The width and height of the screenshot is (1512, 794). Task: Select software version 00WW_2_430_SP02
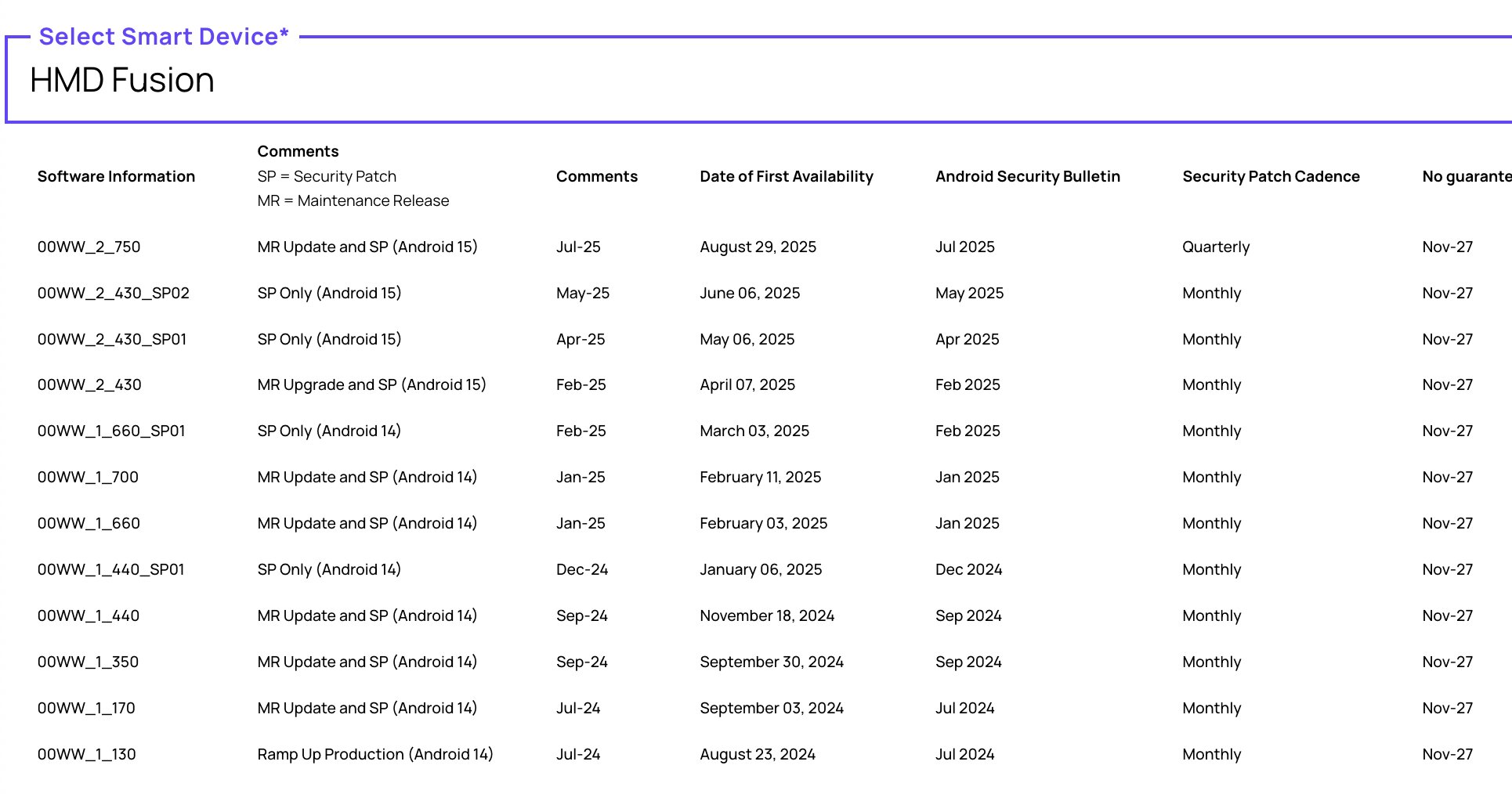[114, 293]
